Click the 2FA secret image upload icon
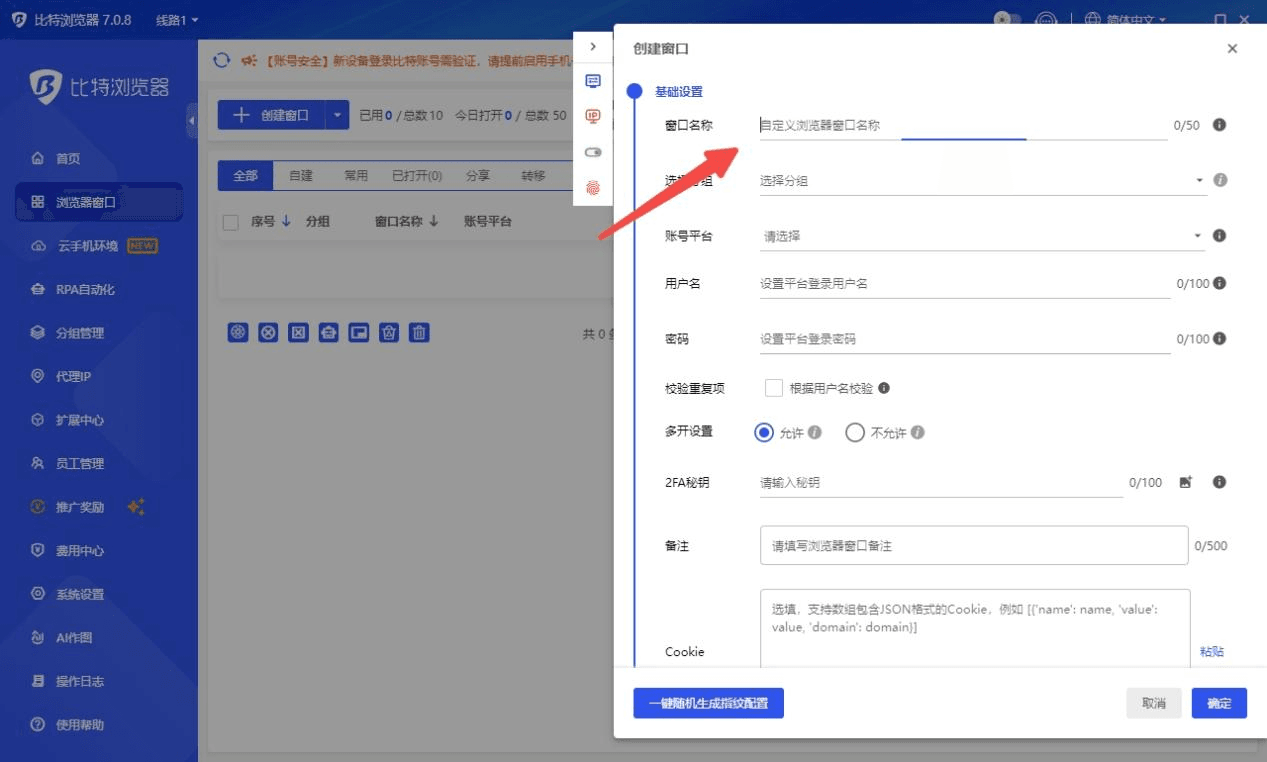Image resolution: width=1267 pixels, height=762 pixels. 1186,482
